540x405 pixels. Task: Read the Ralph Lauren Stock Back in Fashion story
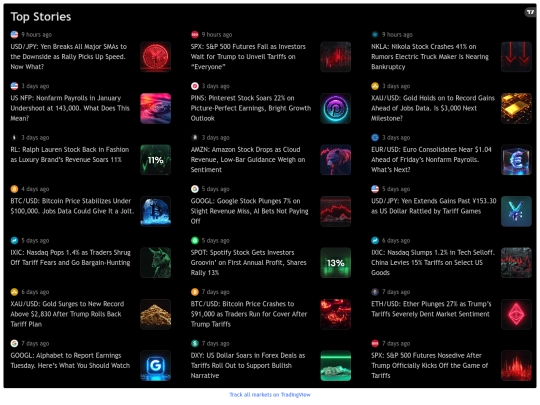point(70,155)
